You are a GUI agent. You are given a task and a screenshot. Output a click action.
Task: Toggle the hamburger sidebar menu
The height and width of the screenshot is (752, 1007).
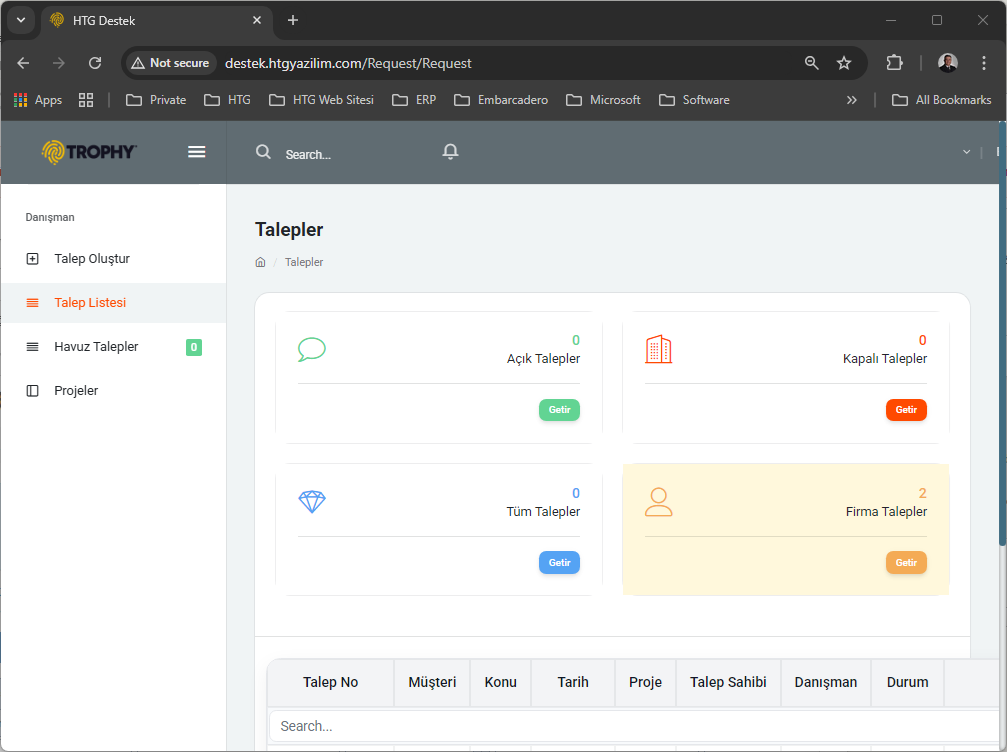(197, 151)
